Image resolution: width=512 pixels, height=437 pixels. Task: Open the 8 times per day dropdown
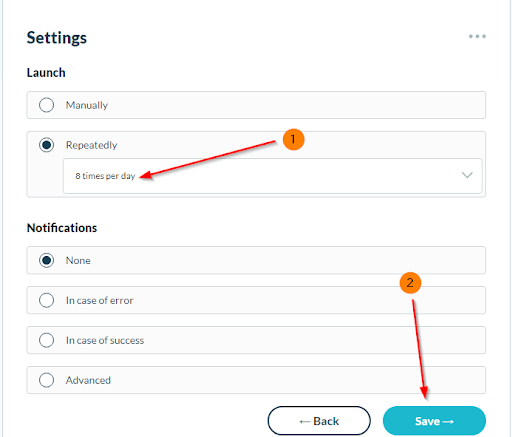(273, 176)
